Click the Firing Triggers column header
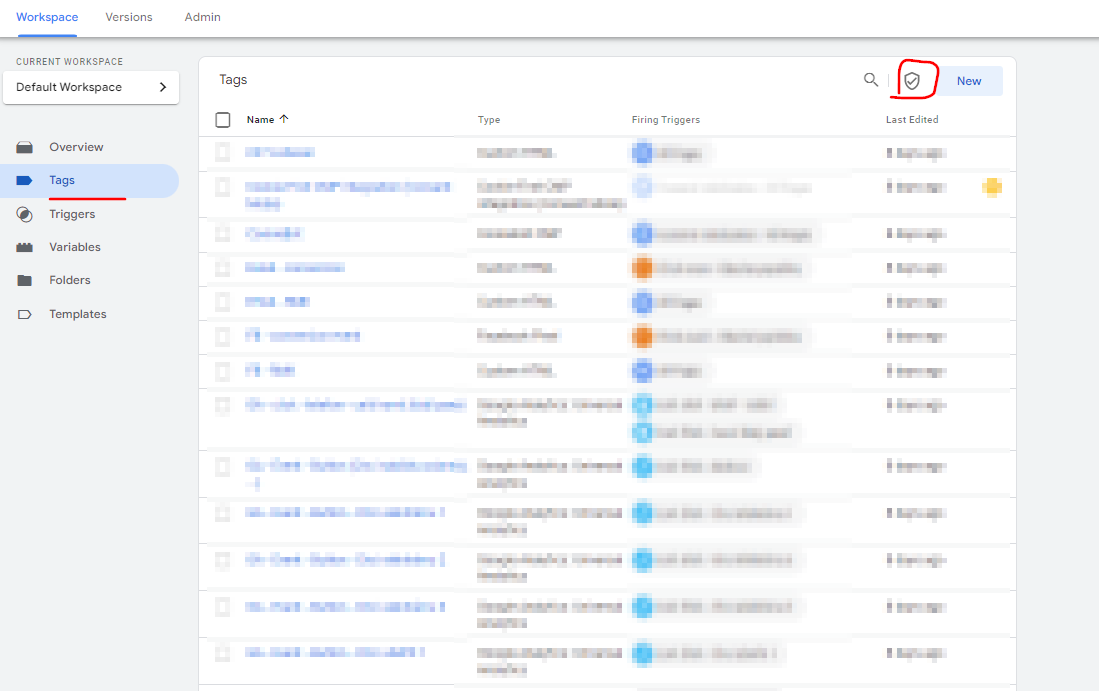This screenshot has width=1099, height=691. (666, 120)
